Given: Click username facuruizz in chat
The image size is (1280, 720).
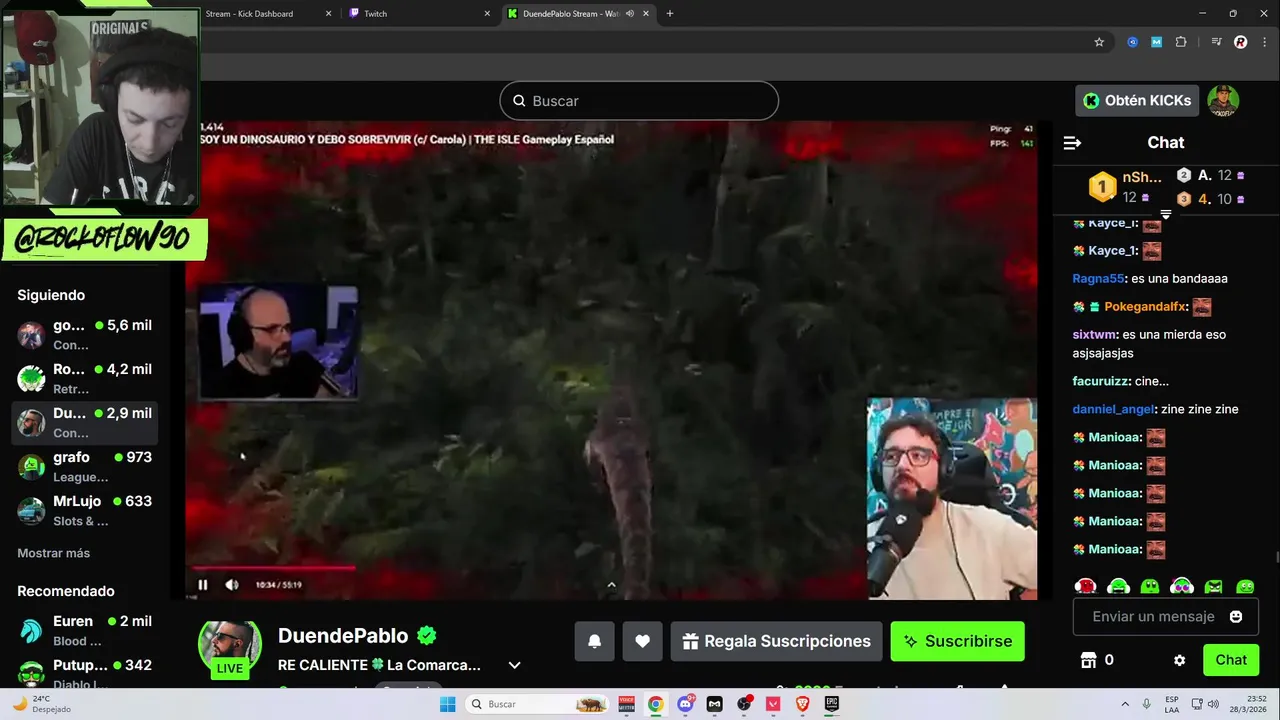Looking at the screenshot, I should pos(1101,381).
